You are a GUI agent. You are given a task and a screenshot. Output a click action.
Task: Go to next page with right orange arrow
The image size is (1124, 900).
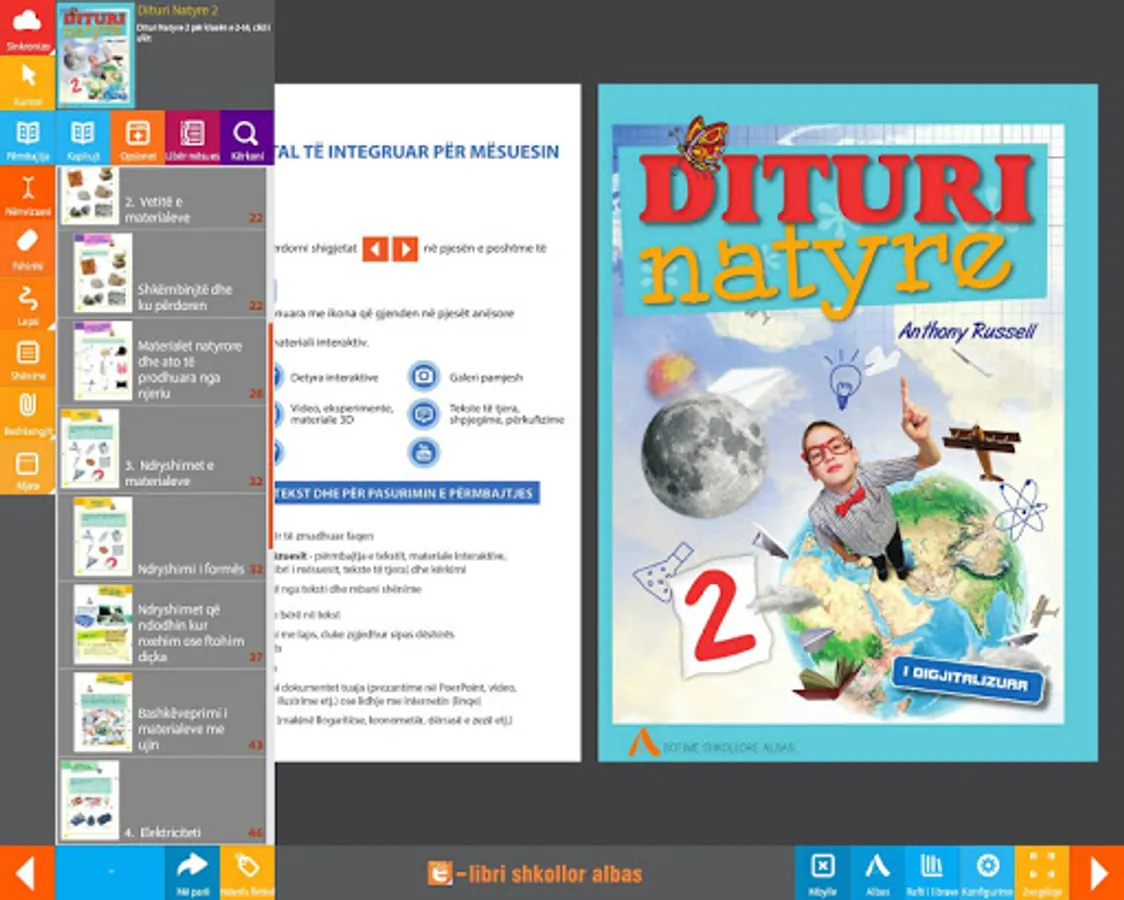click(1097, 873)
